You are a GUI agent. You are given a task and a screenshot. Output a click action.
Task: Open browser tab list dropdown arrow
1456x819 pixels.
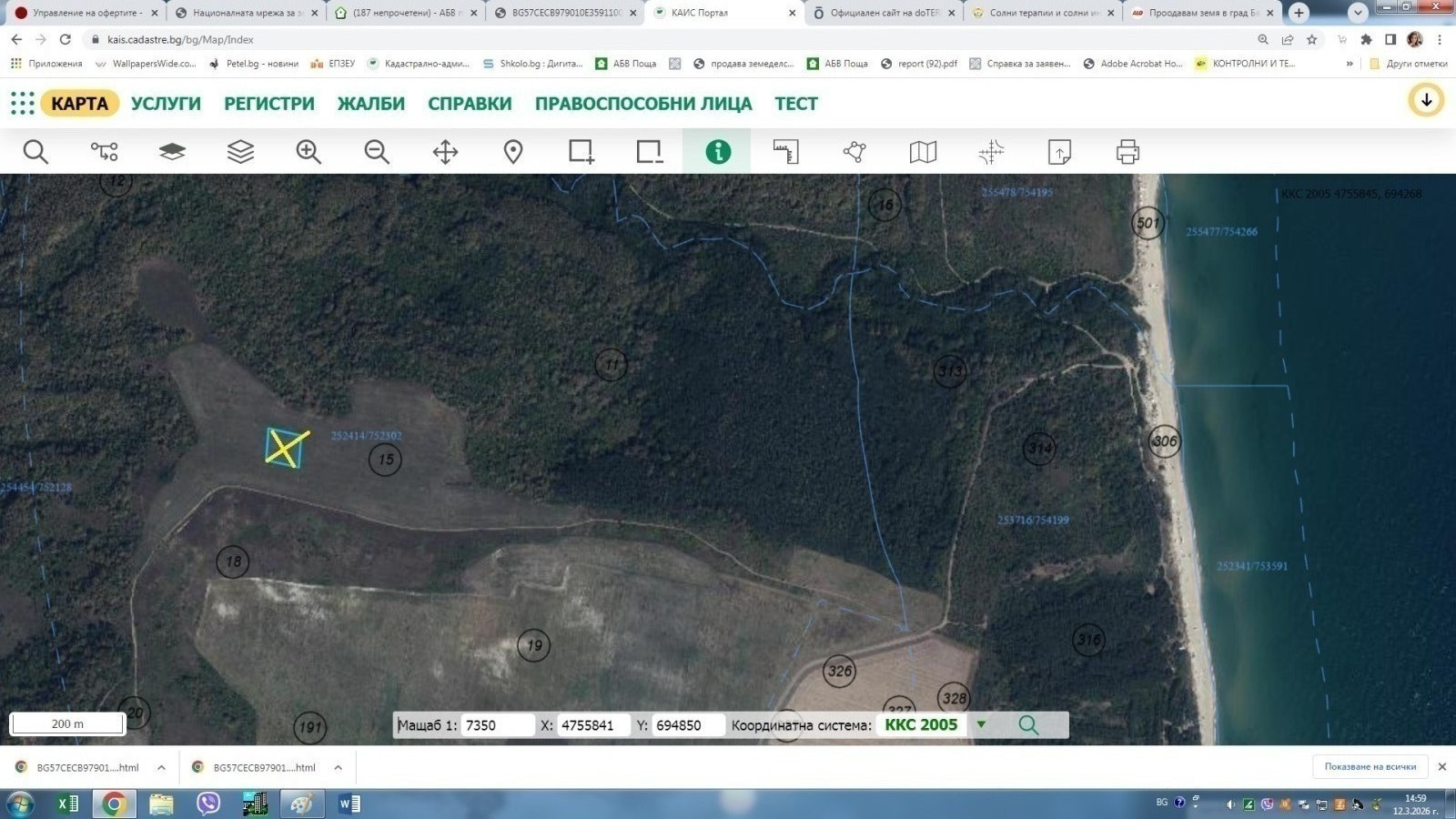1358,13
